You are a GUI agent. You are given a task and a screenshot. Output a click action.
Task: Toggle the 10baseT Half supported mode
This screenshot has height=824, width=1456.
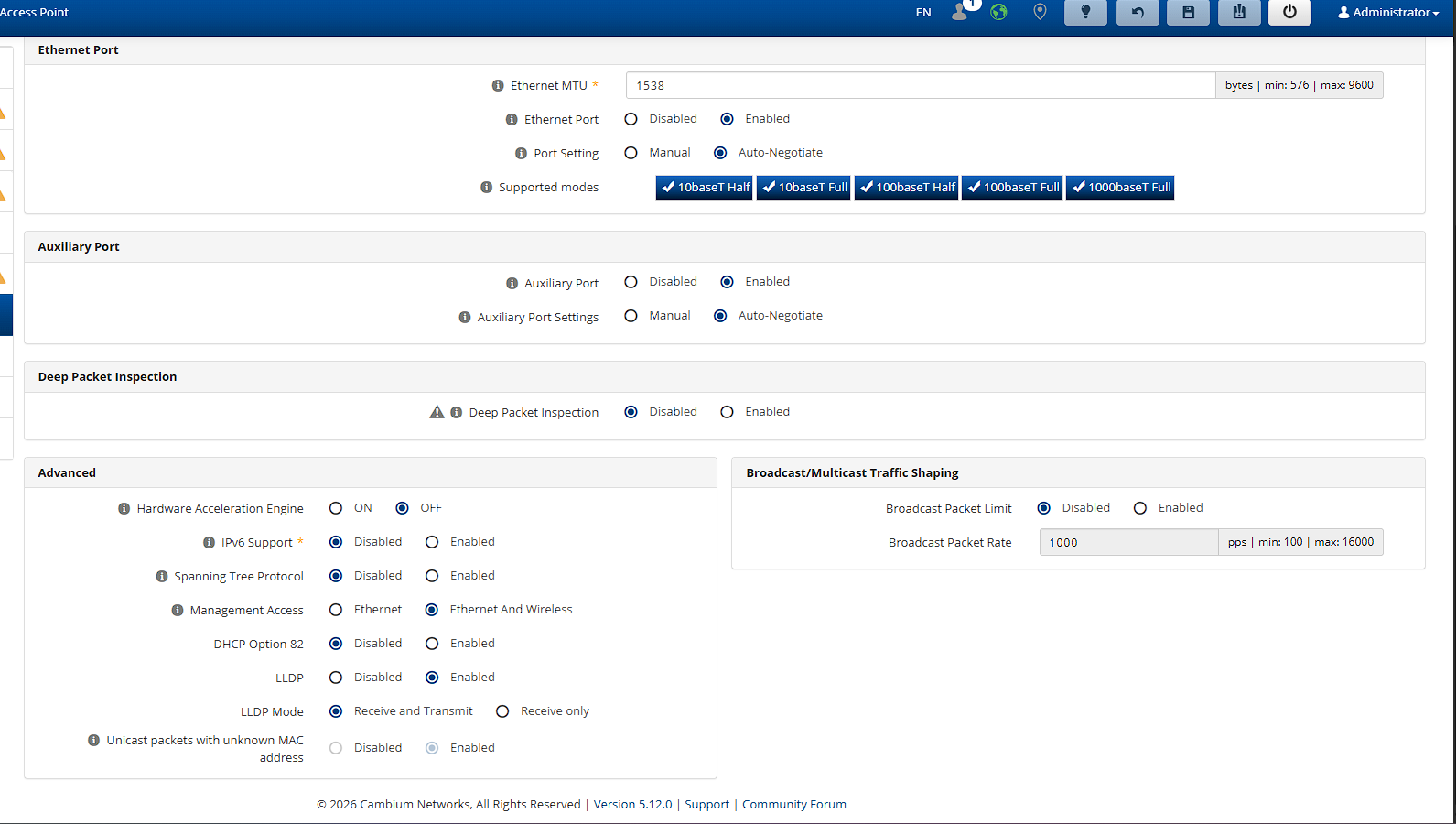(x=704, y=187)
